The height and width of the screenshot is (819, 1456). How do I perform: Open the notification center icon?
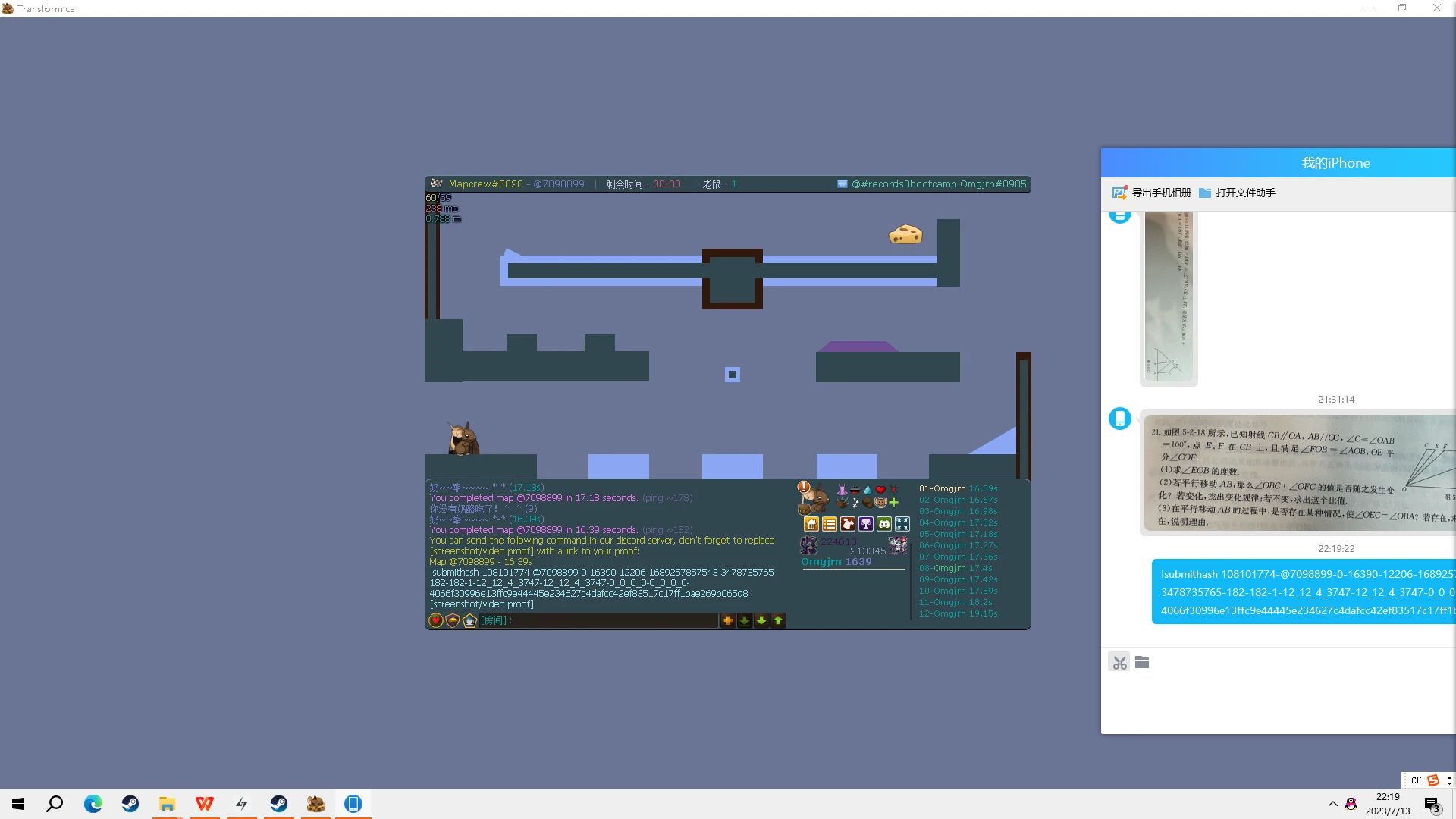click(x=1432, y=804)
